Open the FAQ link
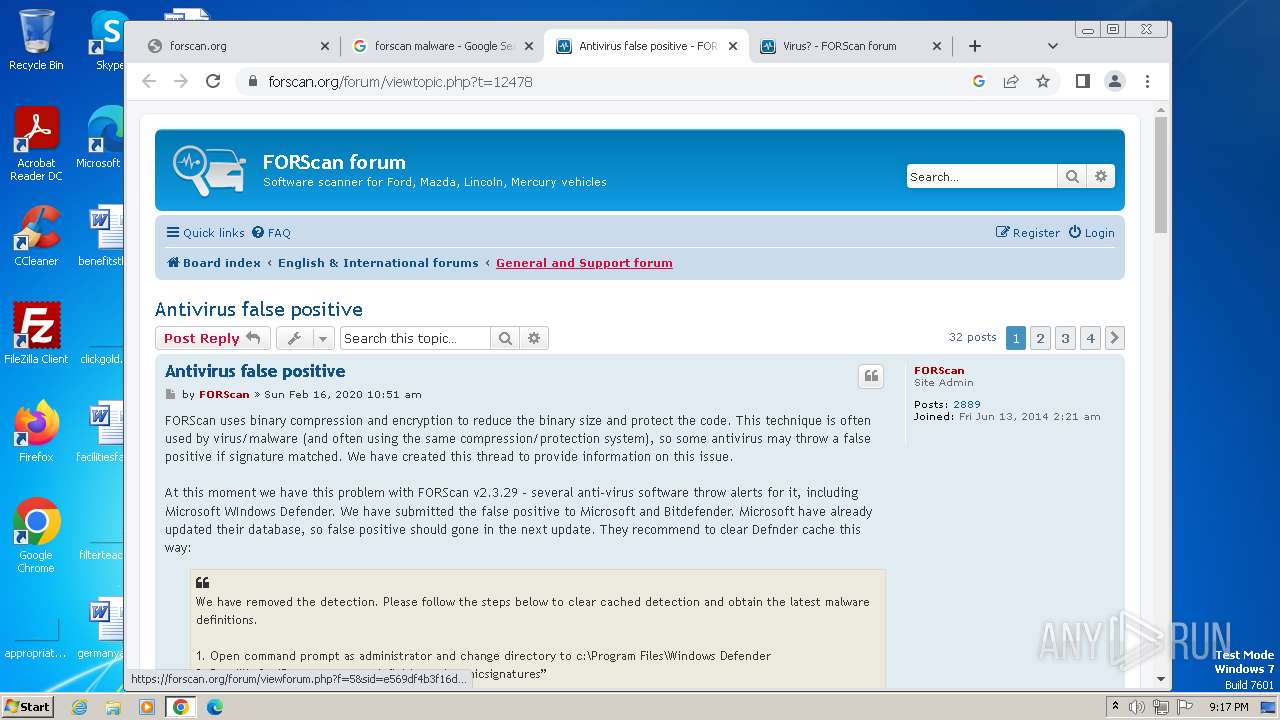The image size is (1280, 720). click(271, 232)
